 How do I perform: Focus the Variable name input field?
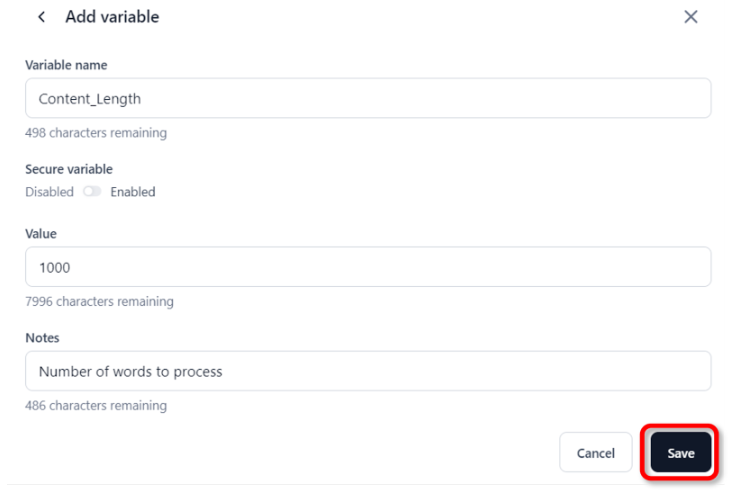[367, 99]
